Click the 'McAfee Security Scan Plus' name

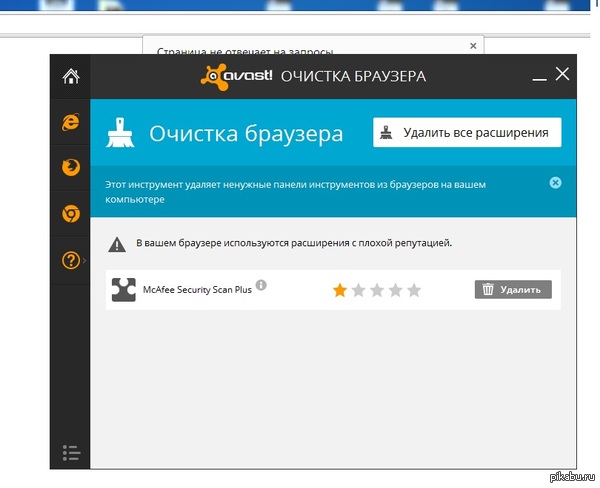click(x=197, y=290)
